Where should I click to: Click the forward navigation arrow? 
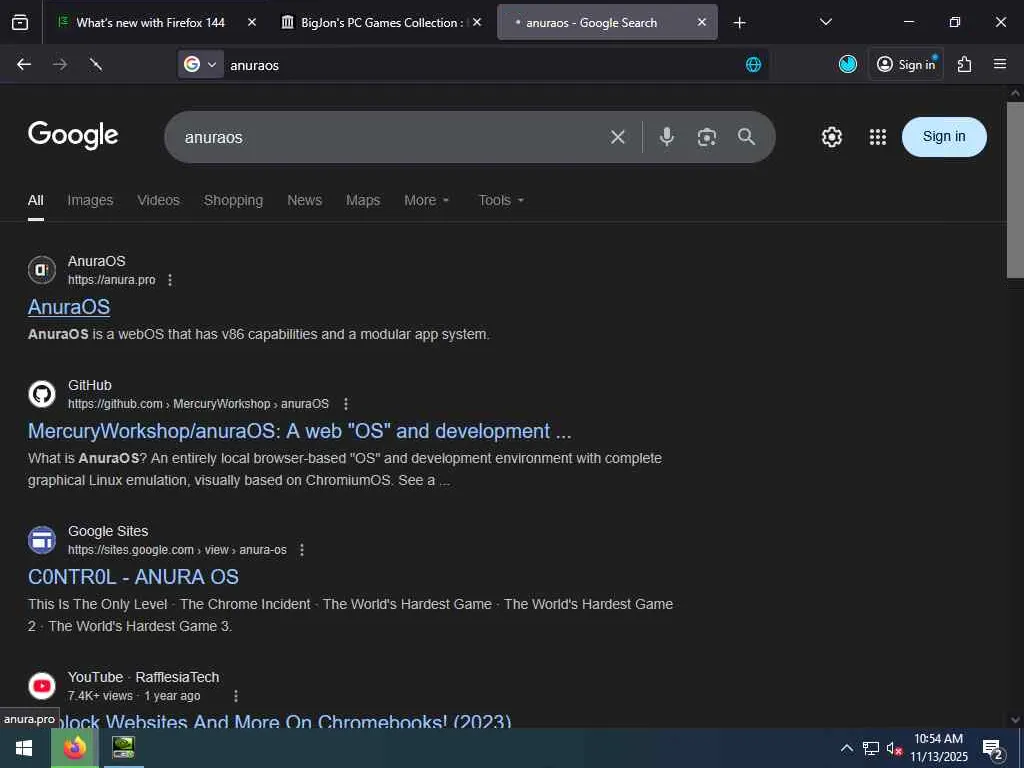[60, 65]
